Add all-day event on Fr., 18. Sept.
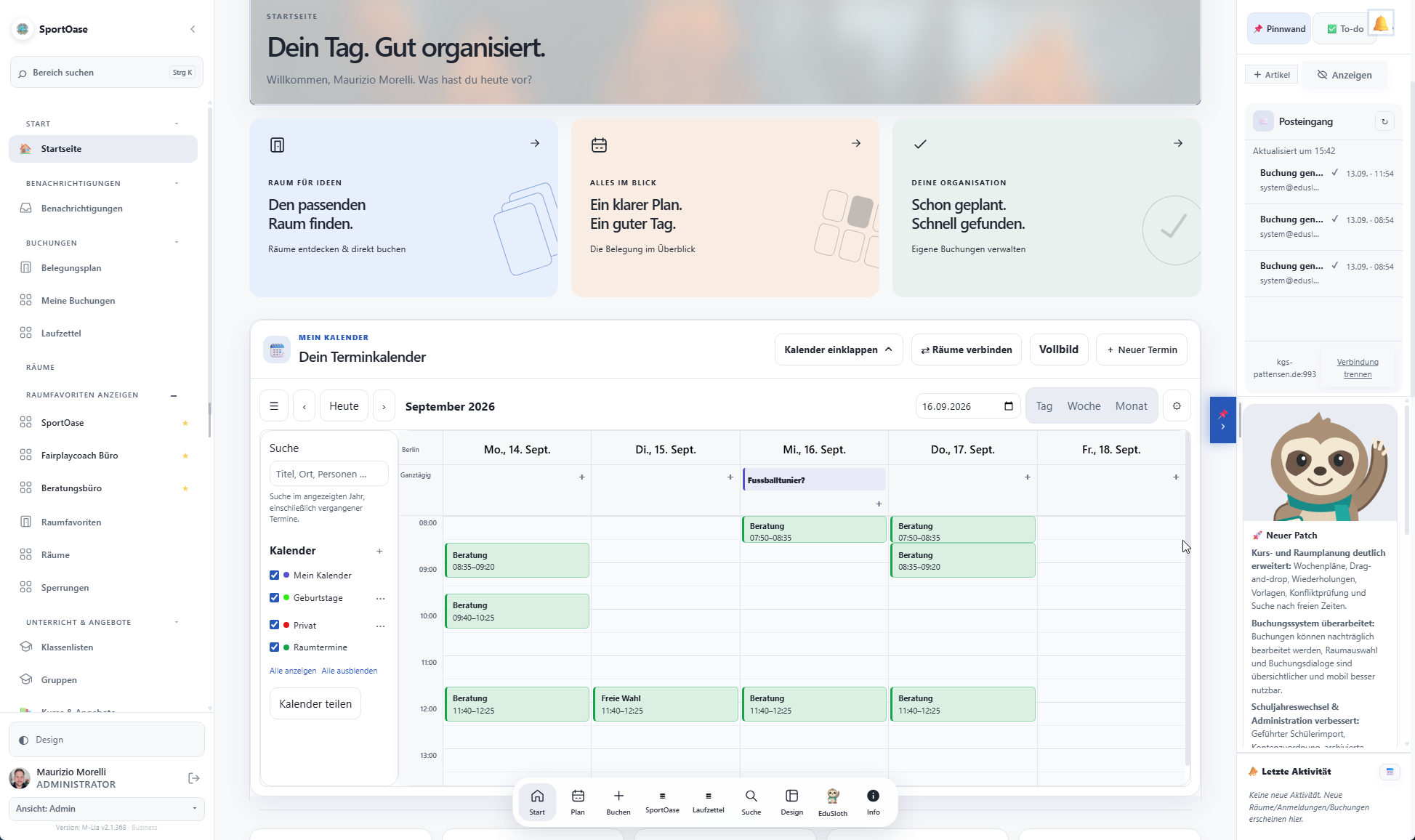Image resolution: width=1415 pixels, height=840 pixels. tap(1176, 477)
